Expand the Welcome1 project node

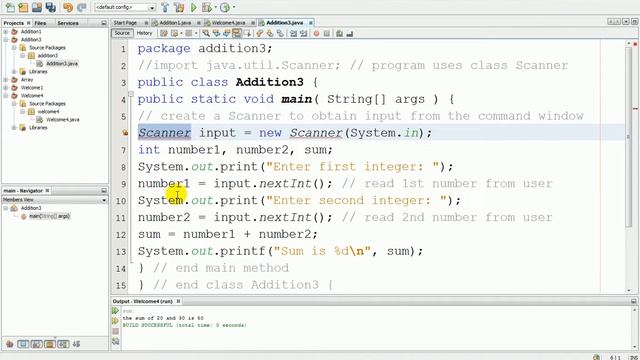[6, 88]
